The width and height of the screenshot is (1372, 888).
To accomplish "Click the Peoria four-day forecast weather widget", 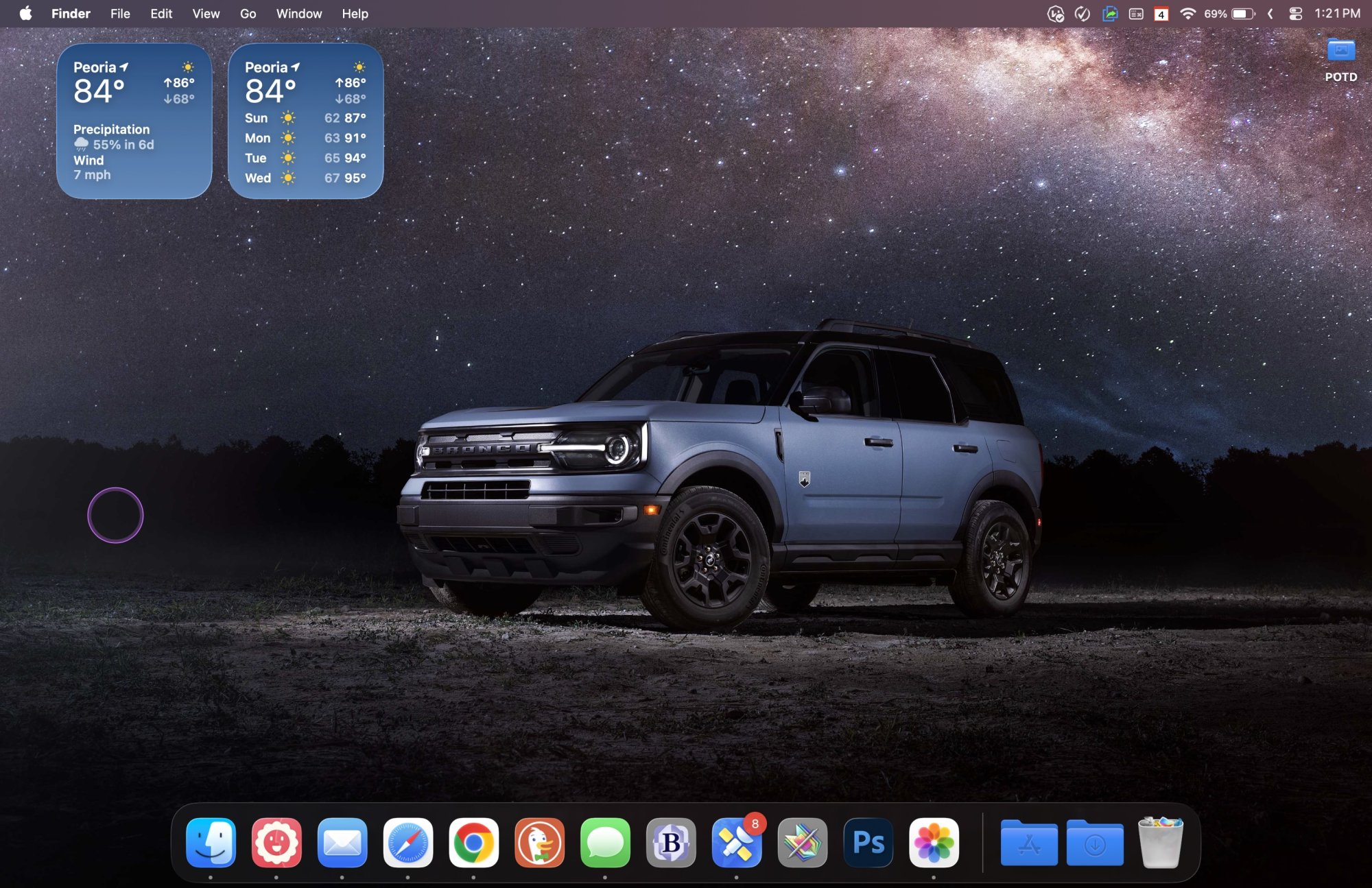I will pyautogui.click(x=305, y=121).
